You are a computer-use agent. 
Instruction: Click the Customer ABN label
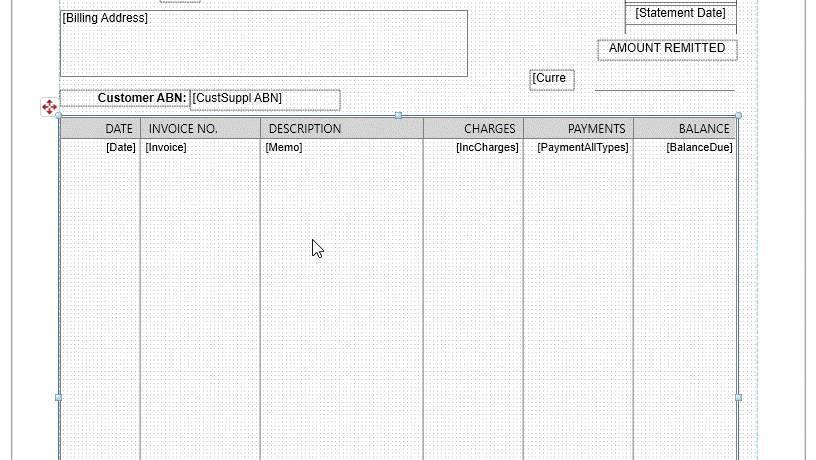[x=125, y=99]
